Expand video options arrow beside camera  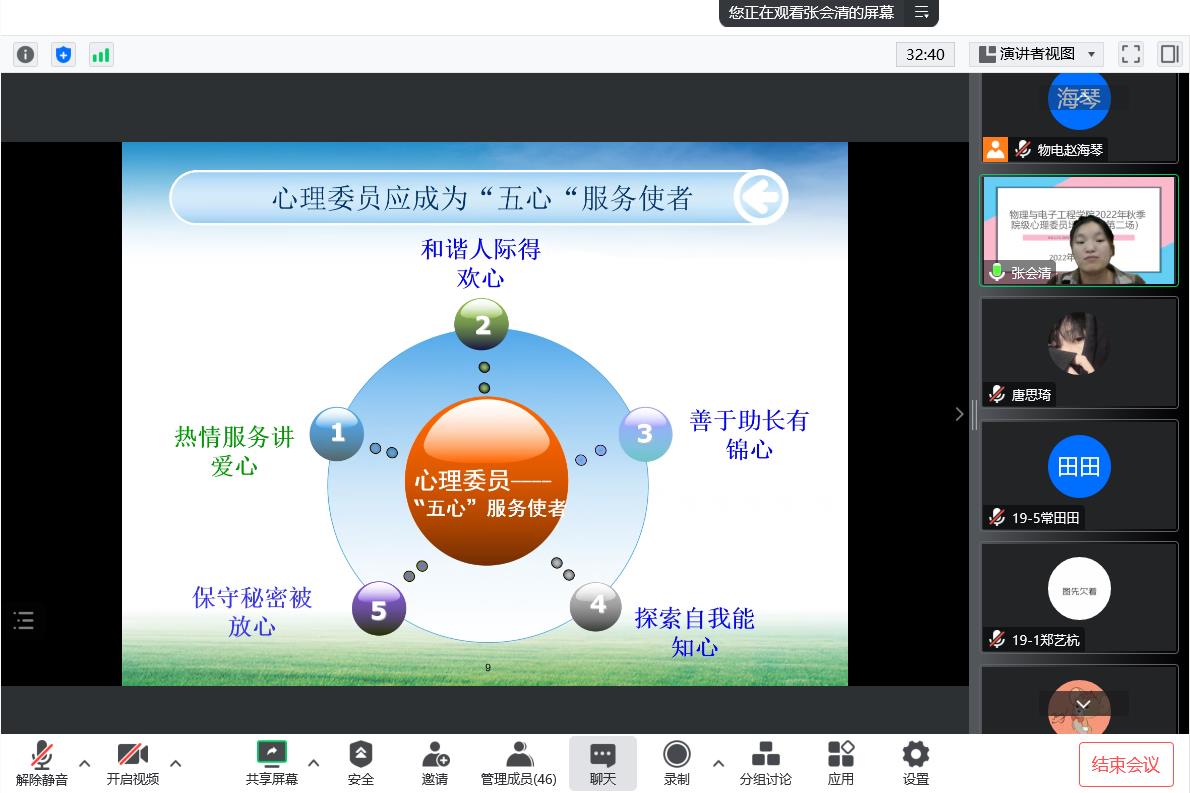point(176,763)
